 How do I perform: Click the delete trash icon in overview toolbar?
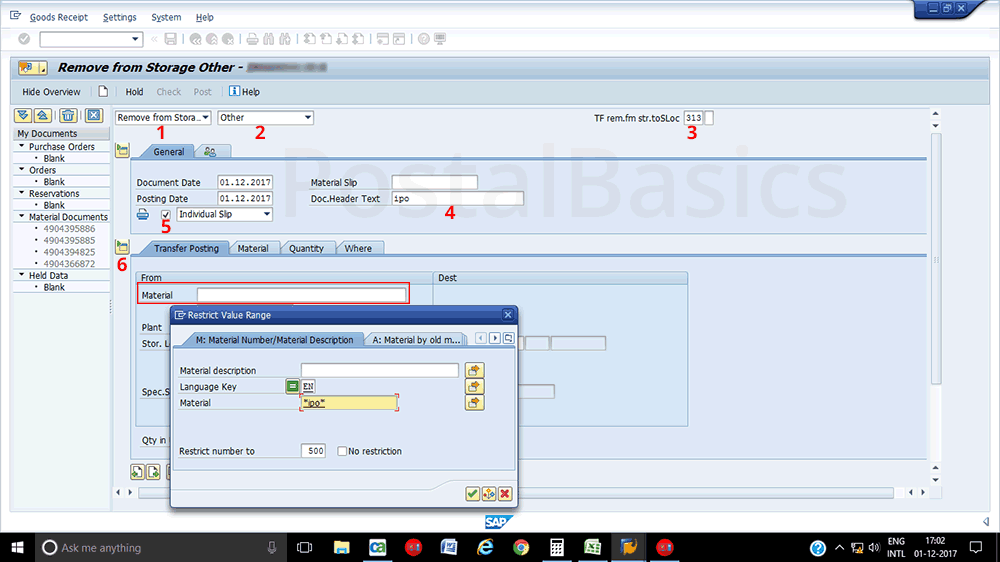click(69, 116)
